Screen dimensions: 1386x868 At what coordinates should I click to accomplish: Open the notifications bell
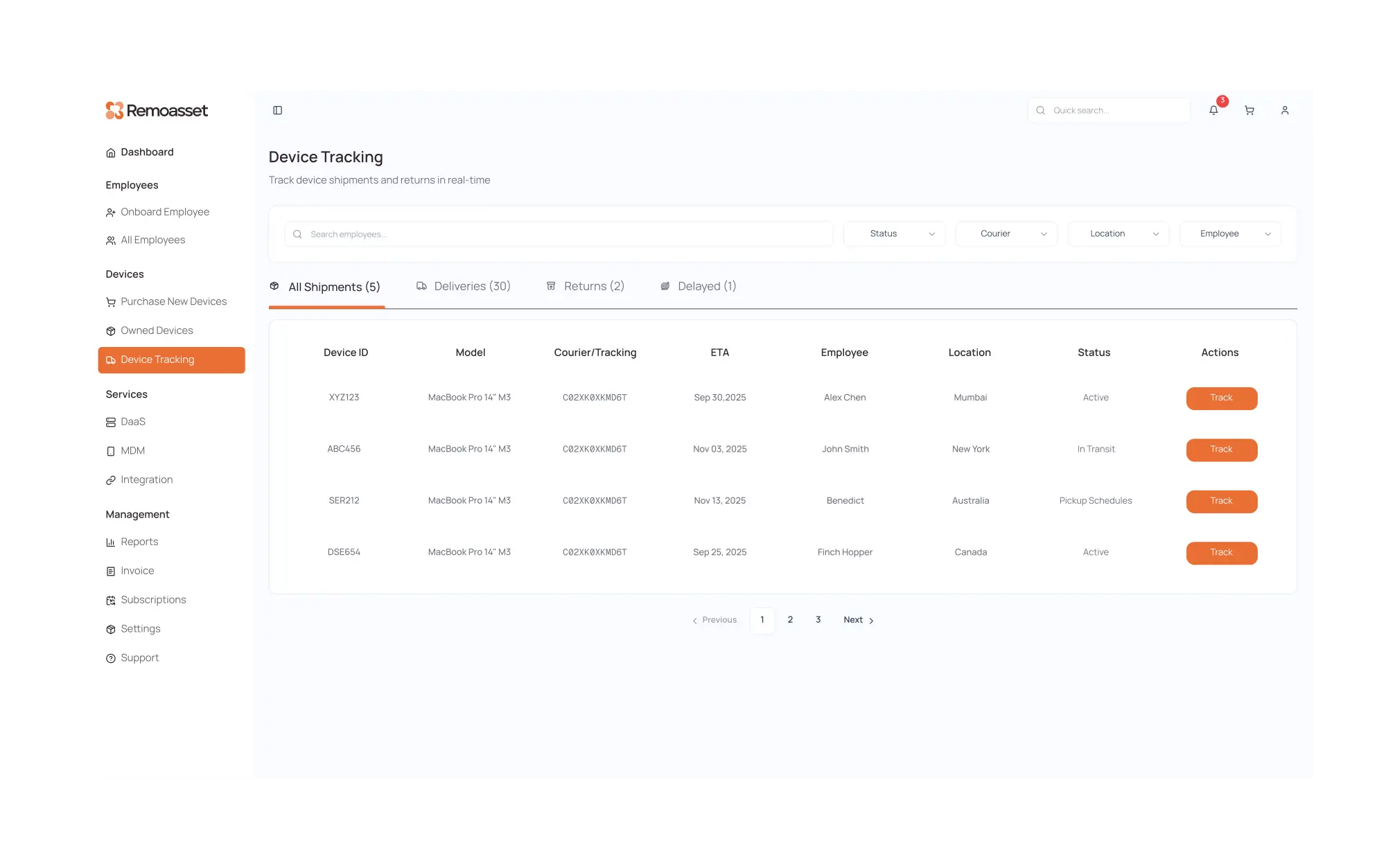coord(1213,110)
